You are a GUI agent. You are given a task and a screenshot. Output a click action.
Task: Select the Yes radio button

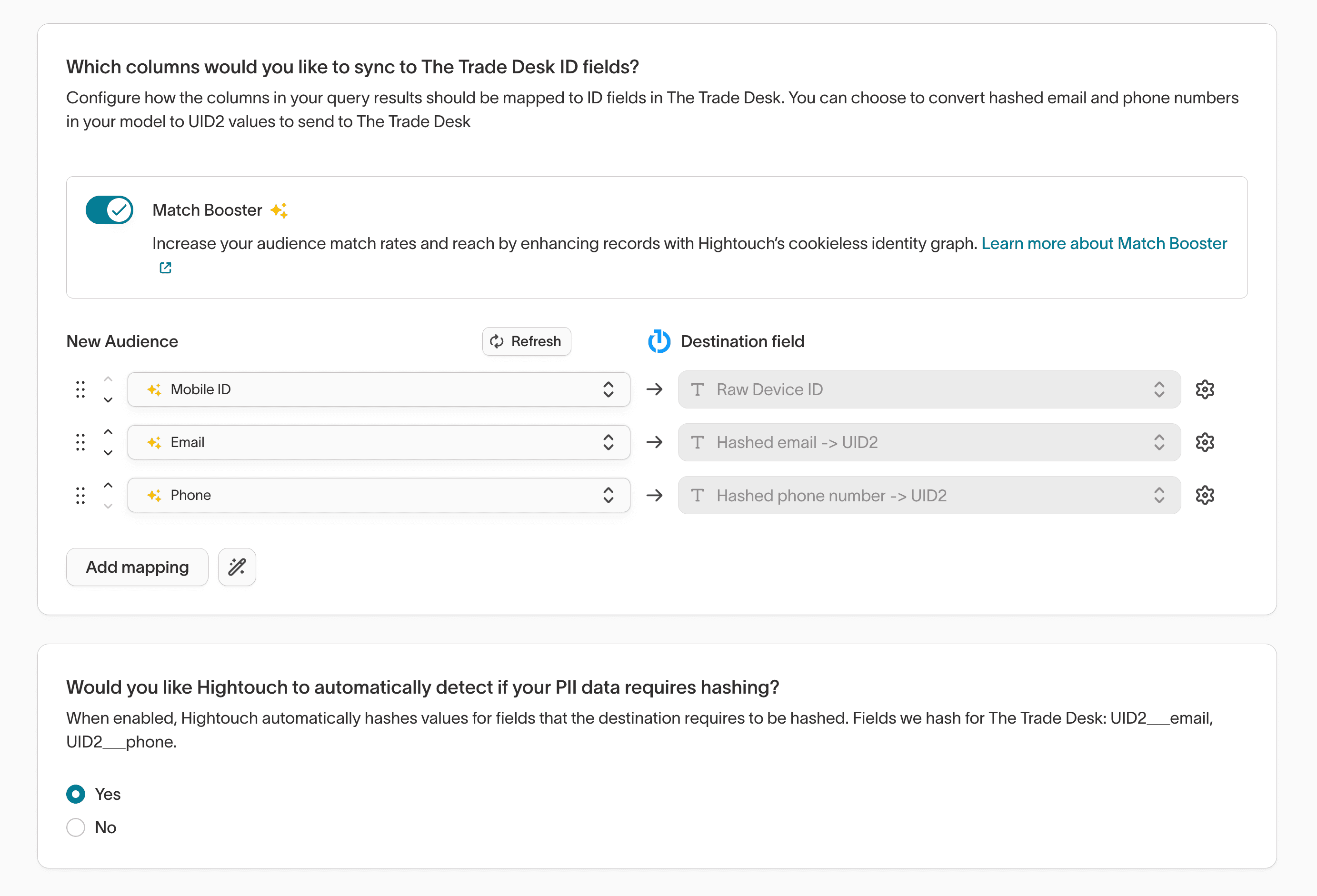75,794
